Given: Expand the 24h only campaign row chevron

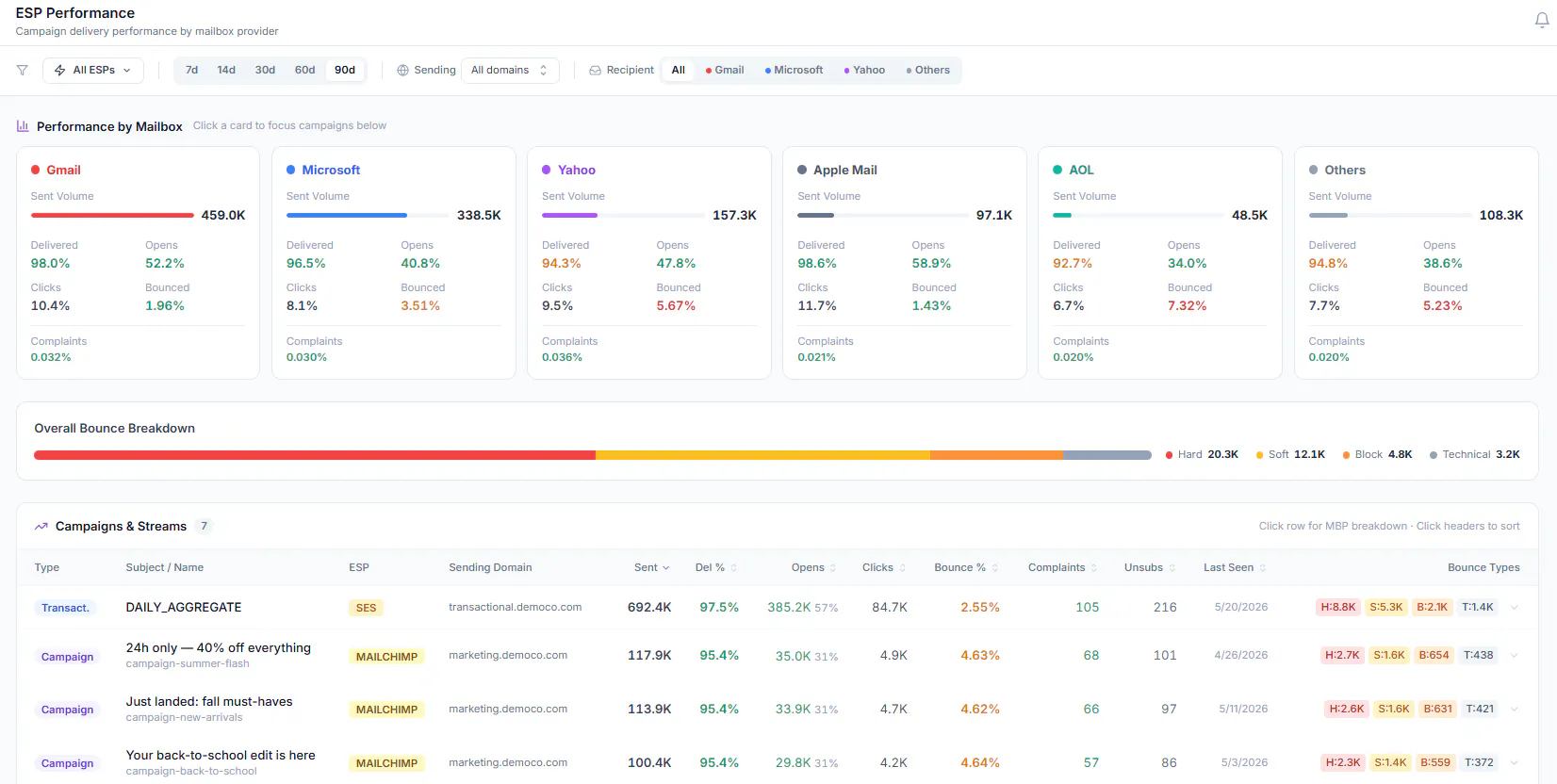Looking at the screenshot, I should coord(1515,656).
